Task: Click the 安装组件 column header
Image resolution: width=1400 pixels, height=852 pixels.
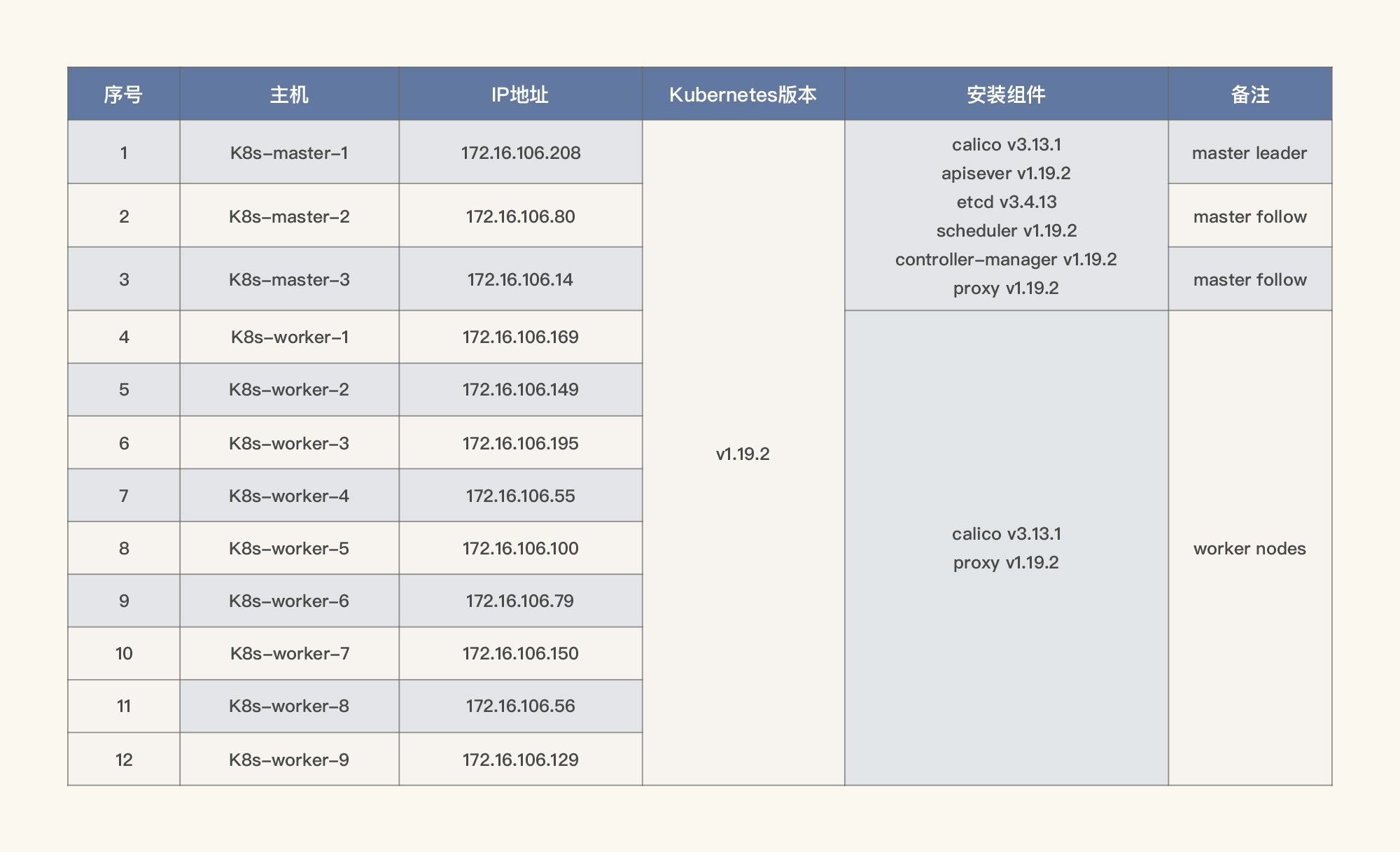Action: coord(1006,95)
